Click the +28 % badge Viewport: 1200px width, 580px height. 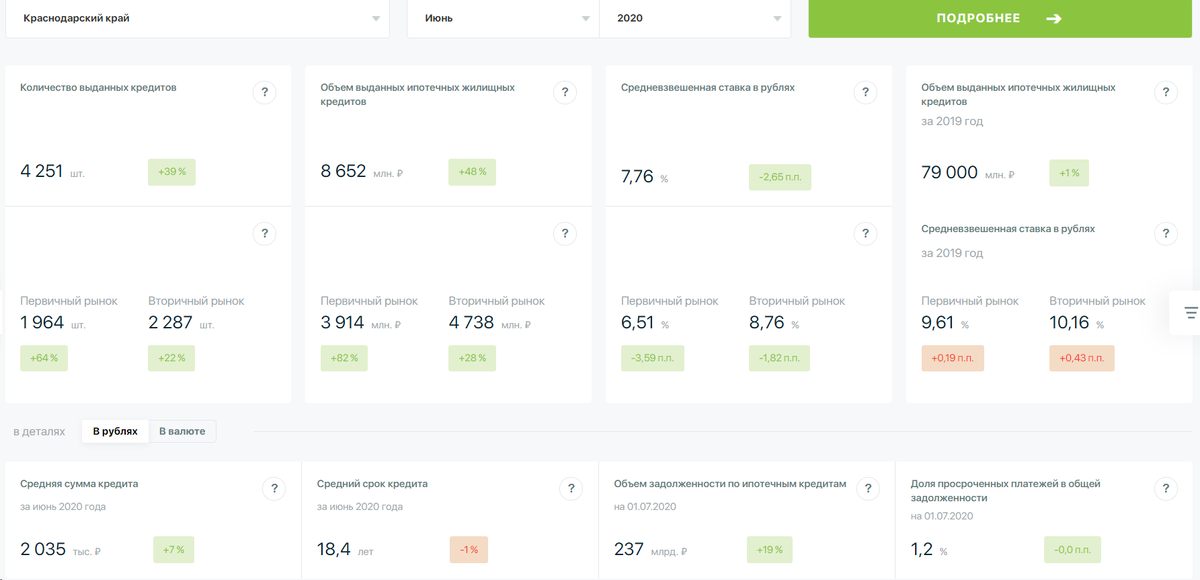[x=472, y=358]
